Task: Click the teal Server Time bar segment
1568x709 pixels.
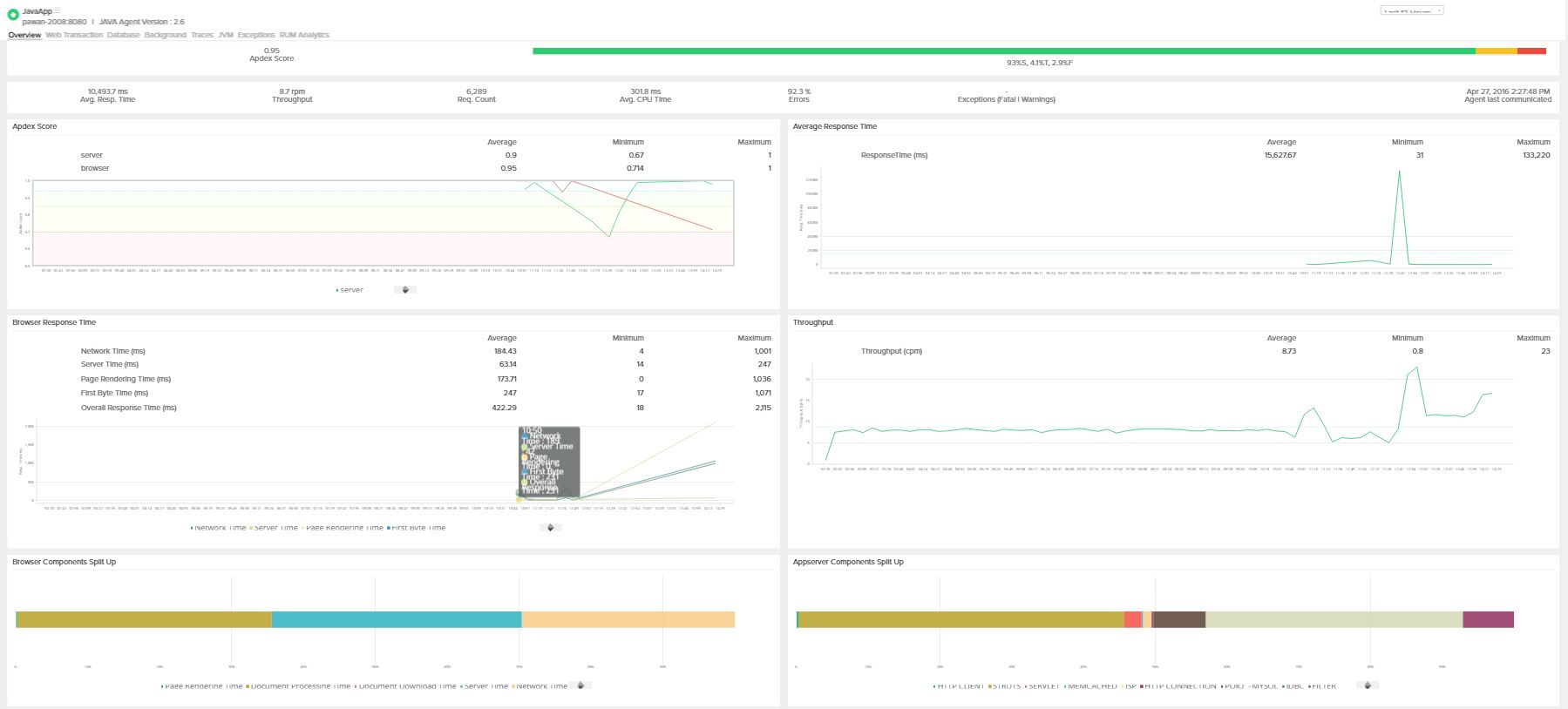Action: coord(397,619)
